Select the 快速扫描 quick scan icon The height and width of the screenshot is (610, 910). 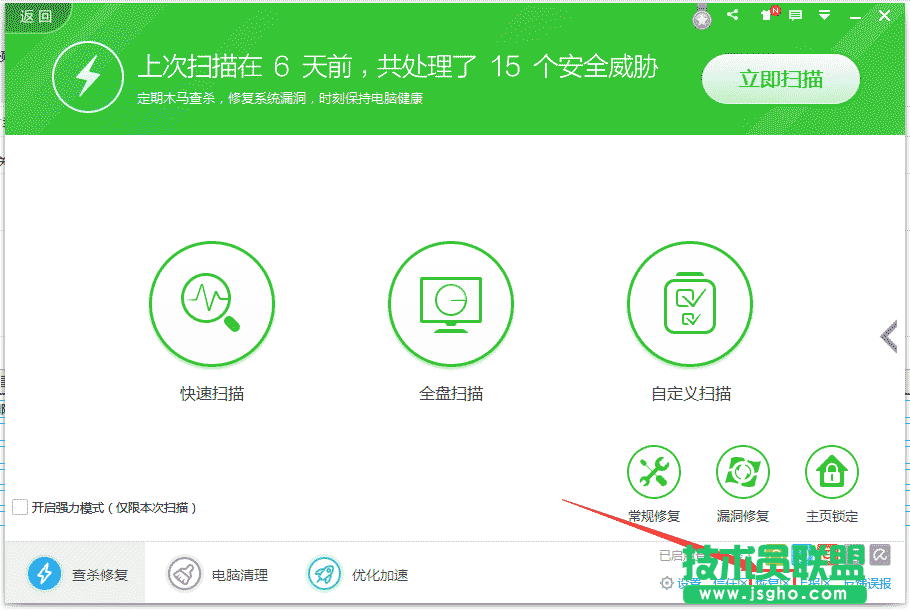pyautogui.click(x=212, y=304)
